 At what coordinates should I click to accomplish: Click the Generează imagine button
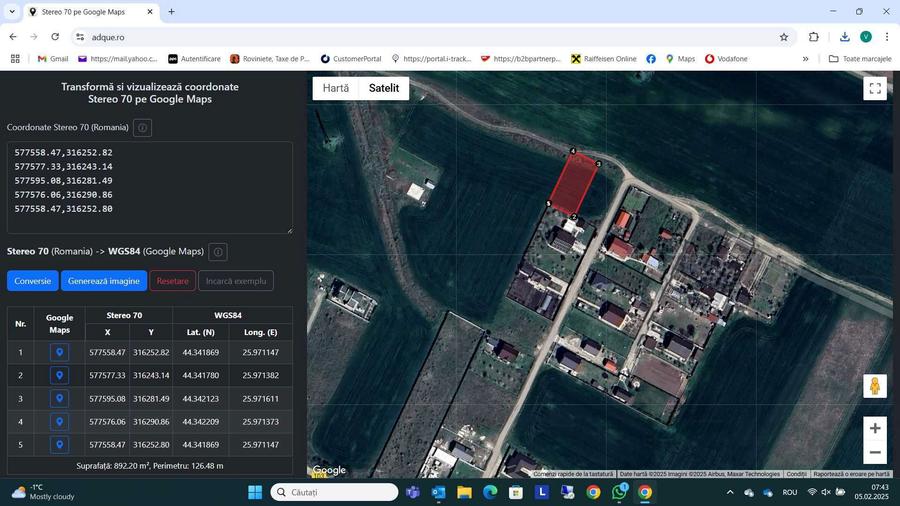coord(104,281)
